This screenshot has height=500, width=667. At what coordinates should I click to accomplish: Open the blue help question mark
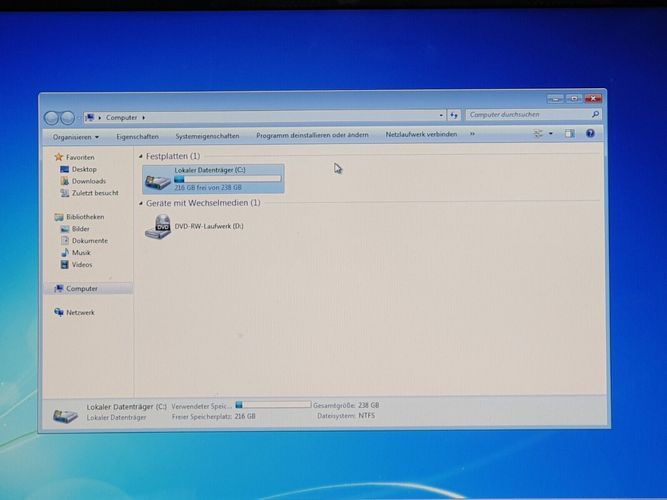590,133
